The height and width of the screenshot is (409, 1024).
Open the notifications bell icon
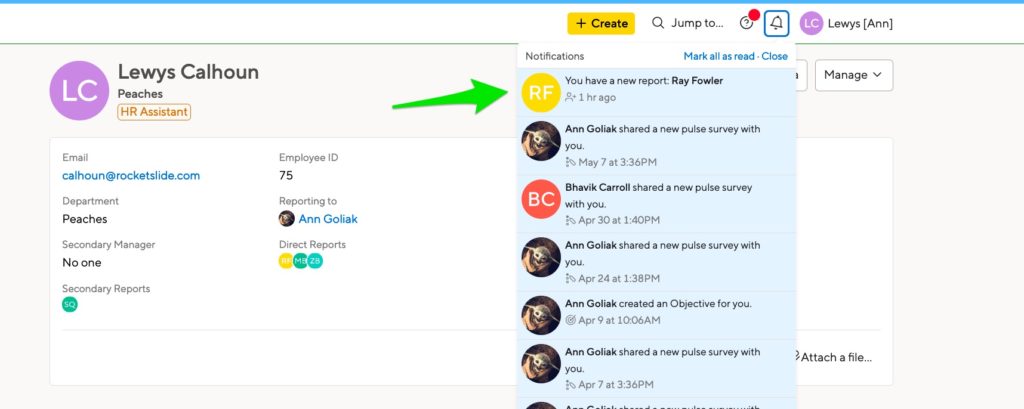(x=776, y=24)
